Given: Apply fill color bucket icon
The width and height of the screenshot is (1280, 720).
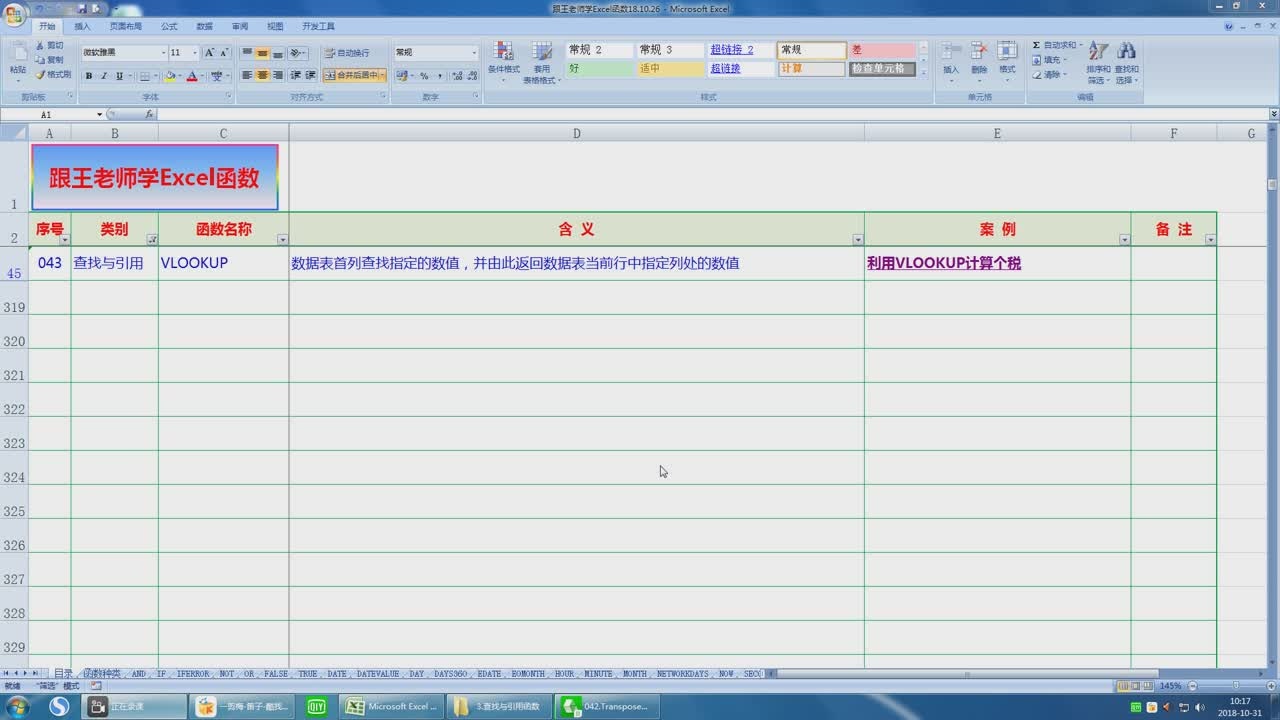Looking at the screenshot, I should (x=169, y=76).
